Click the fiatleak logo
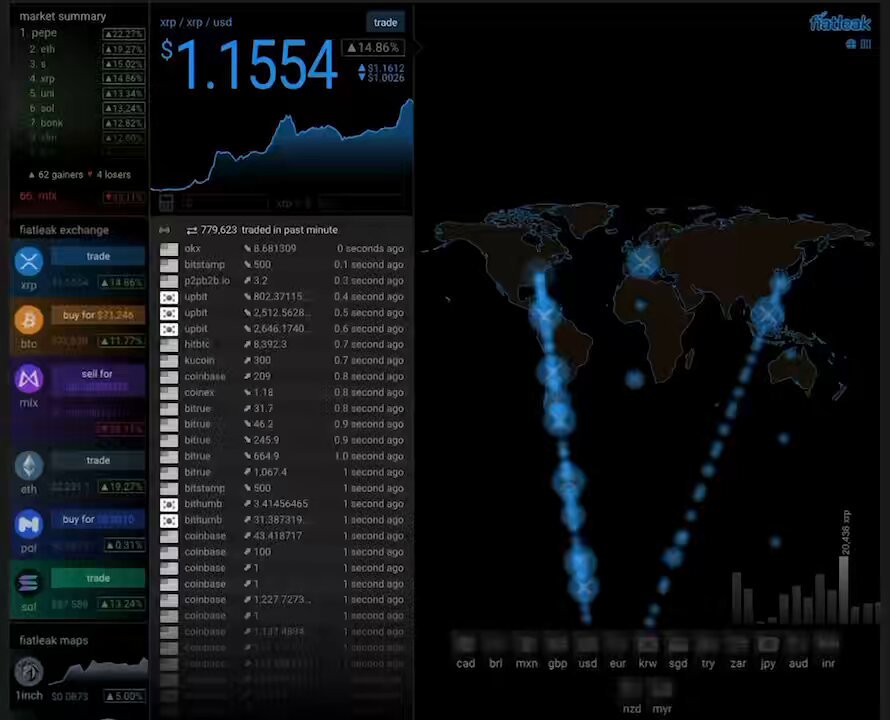This screenshot has width=890, height=720. [x=840, y=22]
